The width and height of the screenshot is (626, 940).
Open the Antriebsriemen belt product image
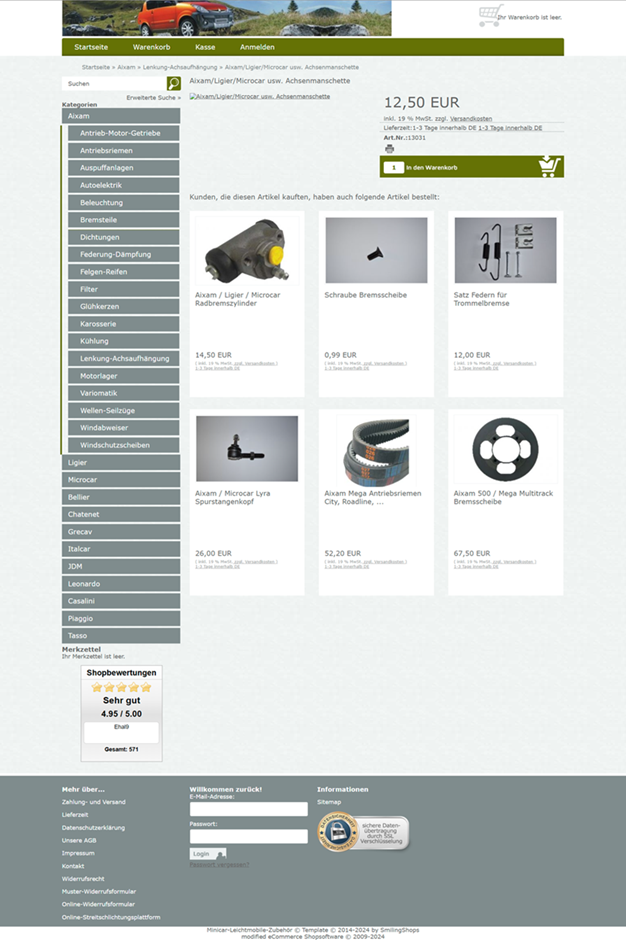(x=376, y=449)
